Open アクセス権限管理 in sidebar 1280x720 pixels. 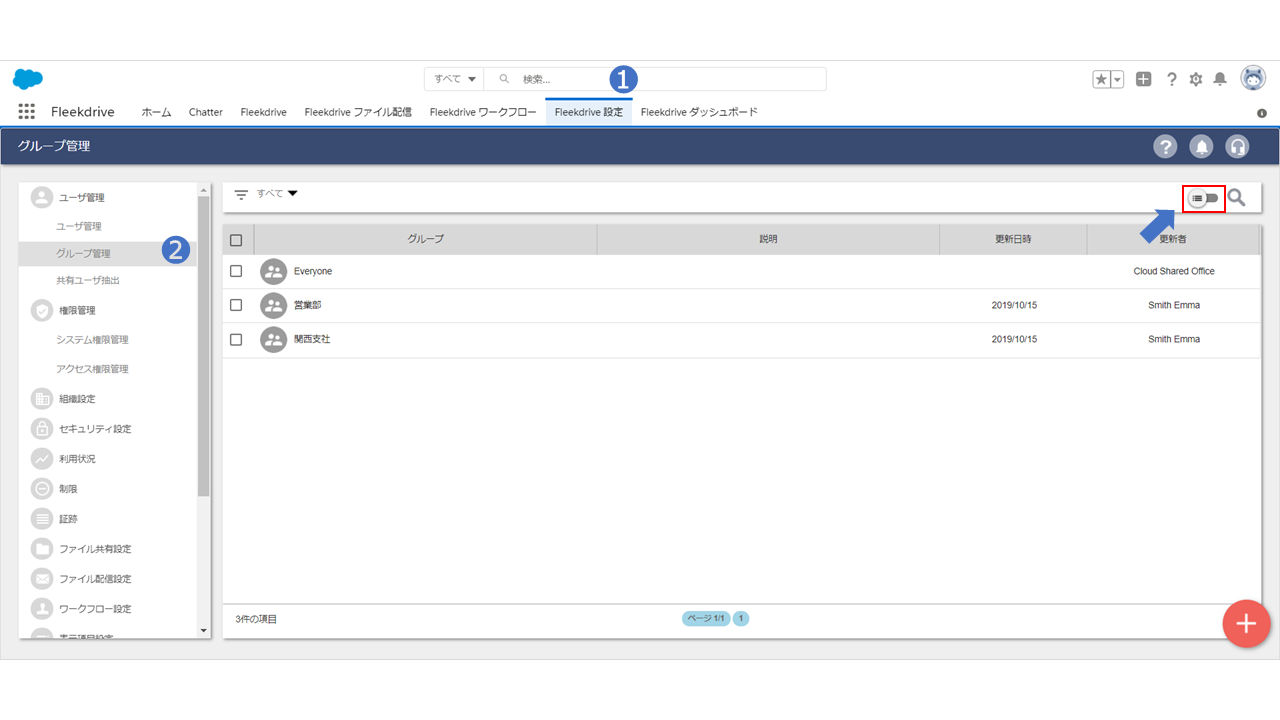tap(92, 369)
